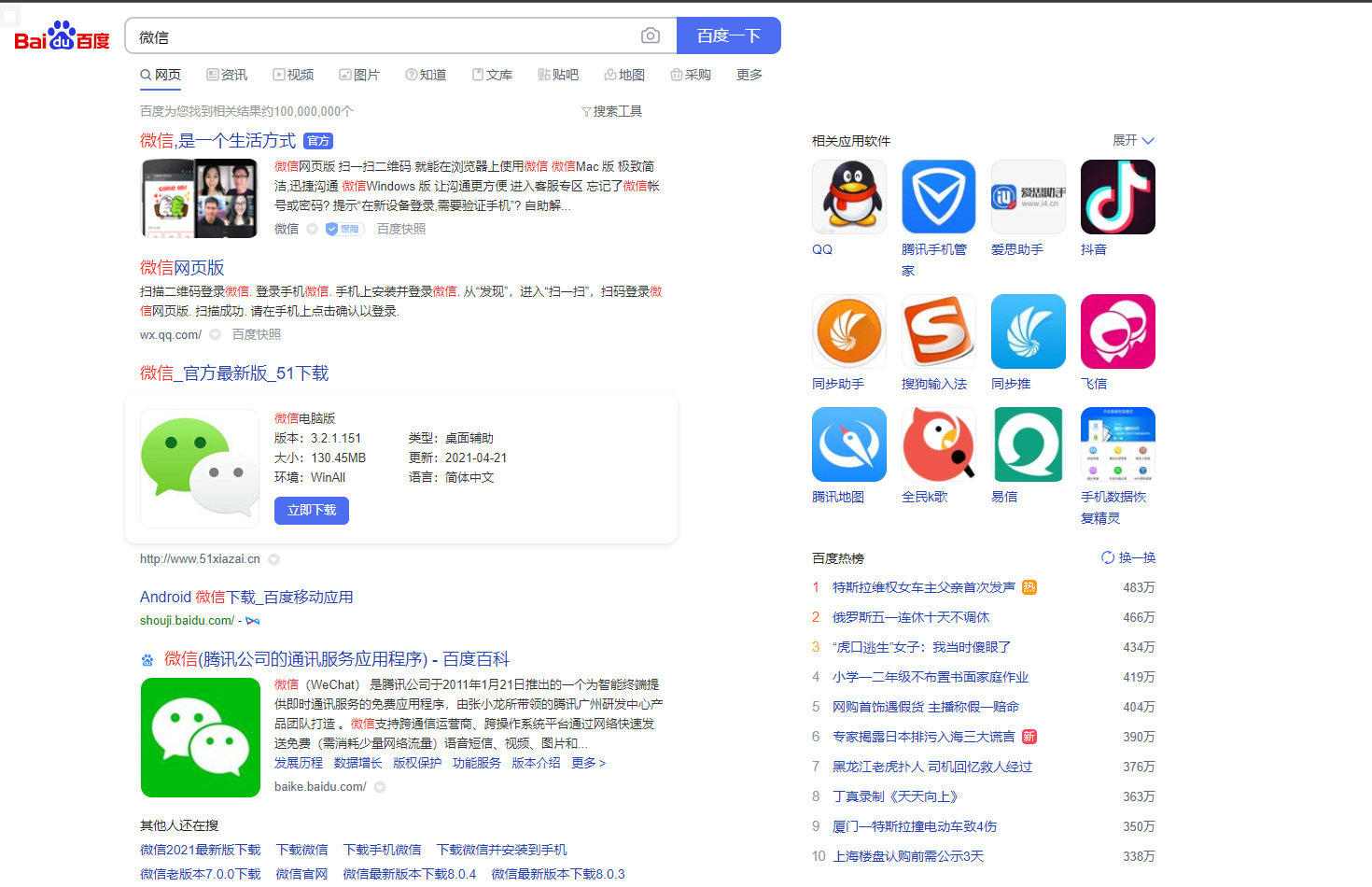
Task: Open the 全民k歌 app icon
Action: 939,444
